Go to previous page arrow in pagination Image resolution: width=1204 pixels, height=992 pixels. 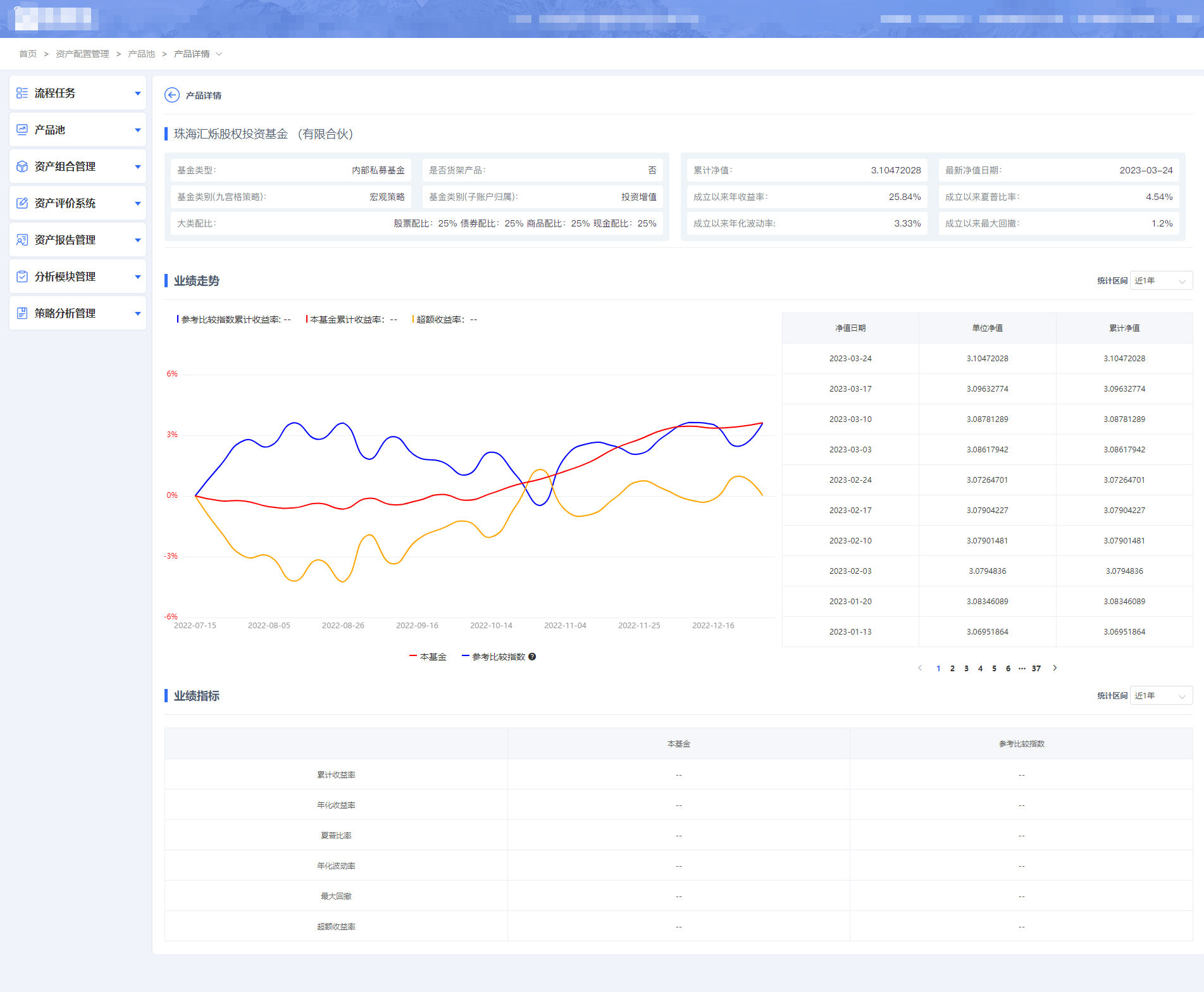920,668
